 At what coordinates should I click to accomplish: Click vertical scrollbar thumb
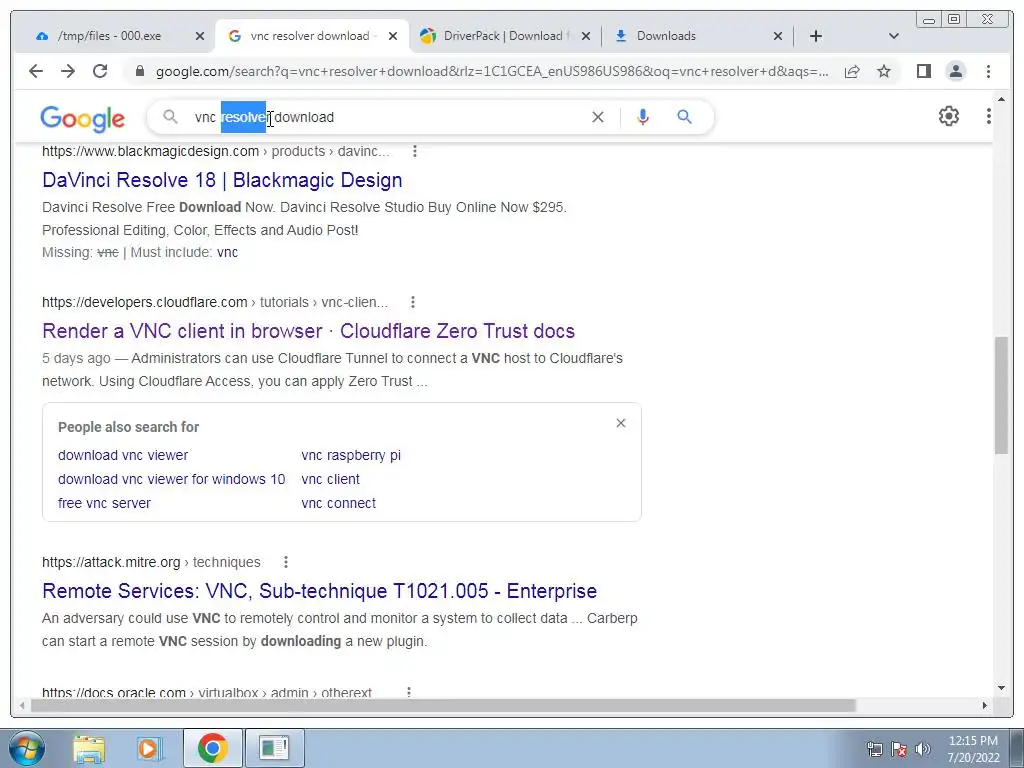point(1002,394)
